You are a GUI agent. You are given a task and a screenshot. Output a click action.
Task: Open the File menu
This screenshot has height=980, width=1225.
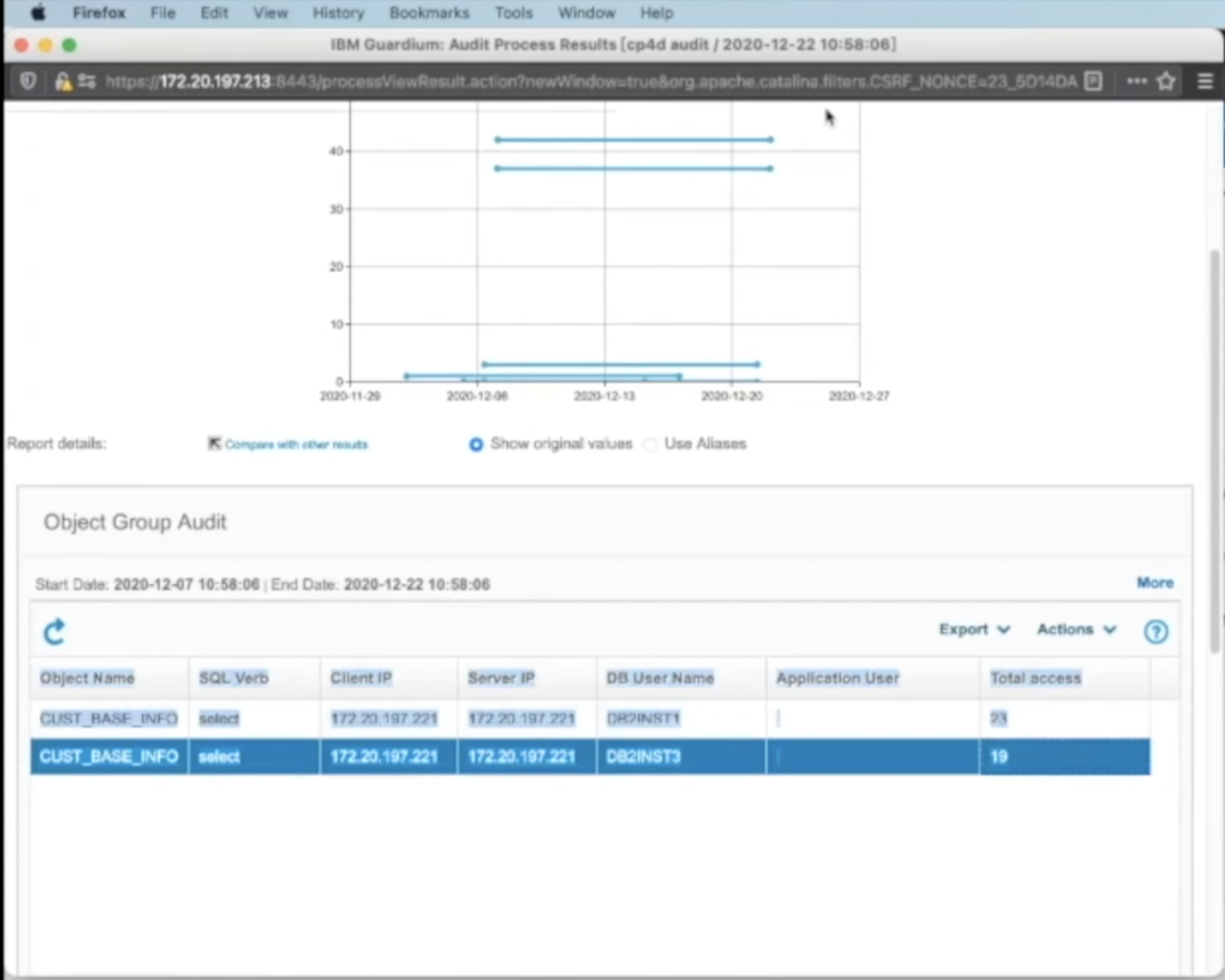[x=162, y=13]
